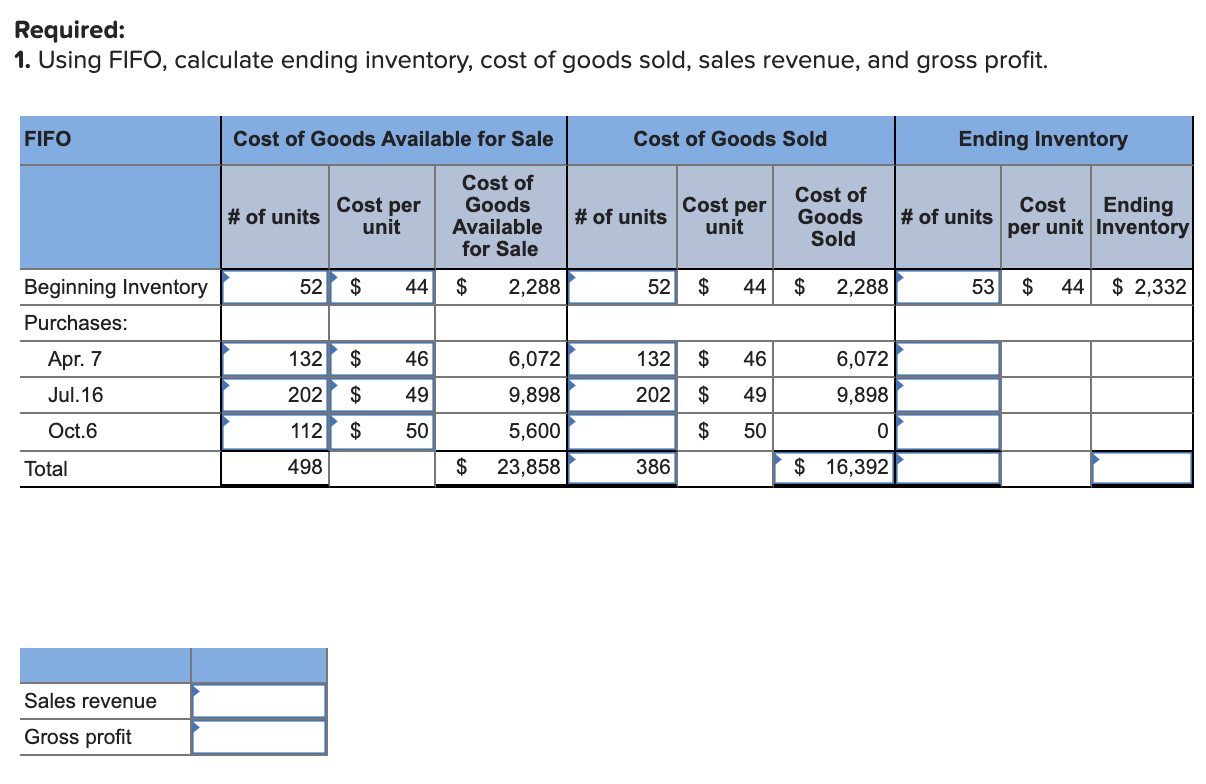The image size is (1206, 784).
Task: Click the FIFO header cell
Action: 120,140
